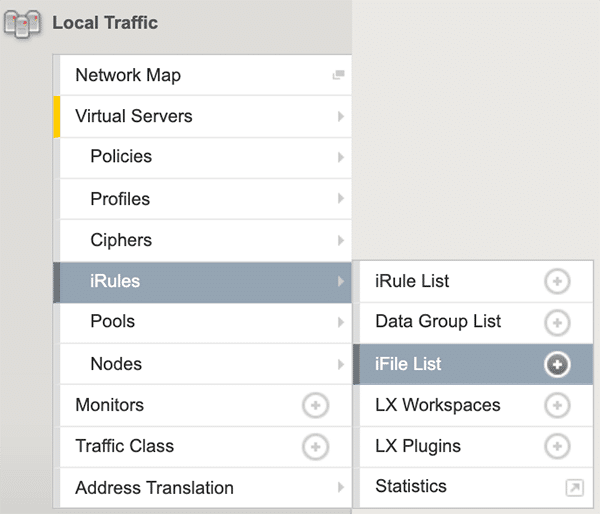Add an LX Workspace with plus icon
Screen dimensions: 600x514
pos(557,406)
